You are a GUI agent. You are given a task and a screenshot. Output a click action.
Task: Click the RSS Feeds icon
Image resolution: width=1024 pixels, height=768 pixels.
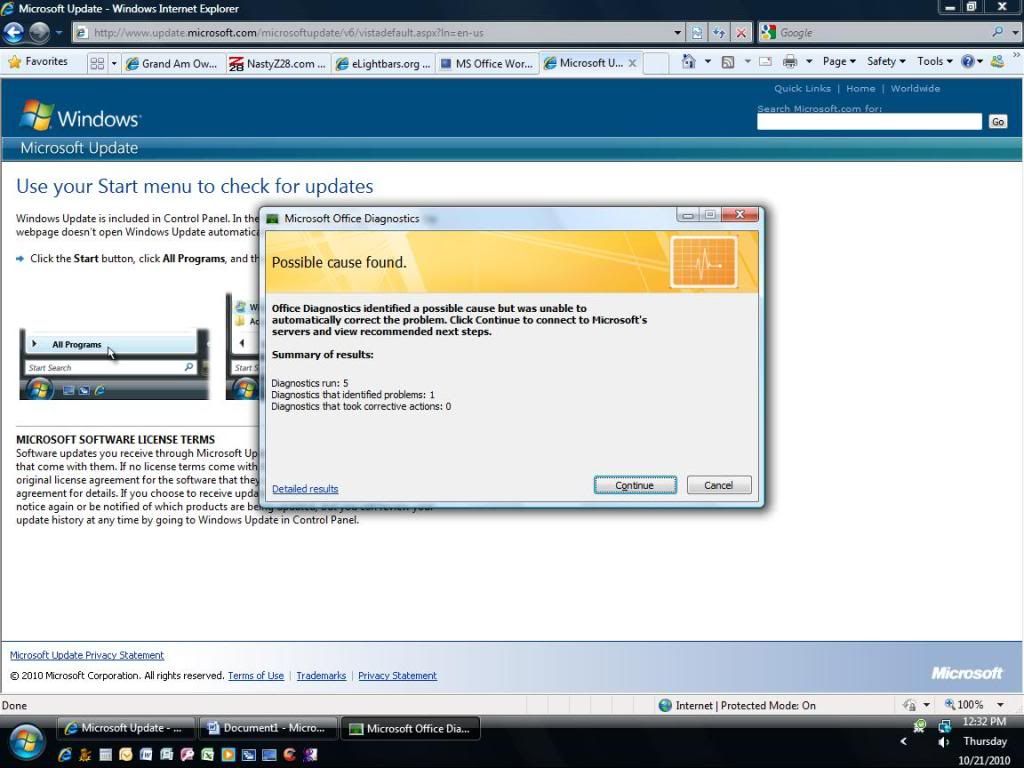pyautogui.click(x=728, y=62)
